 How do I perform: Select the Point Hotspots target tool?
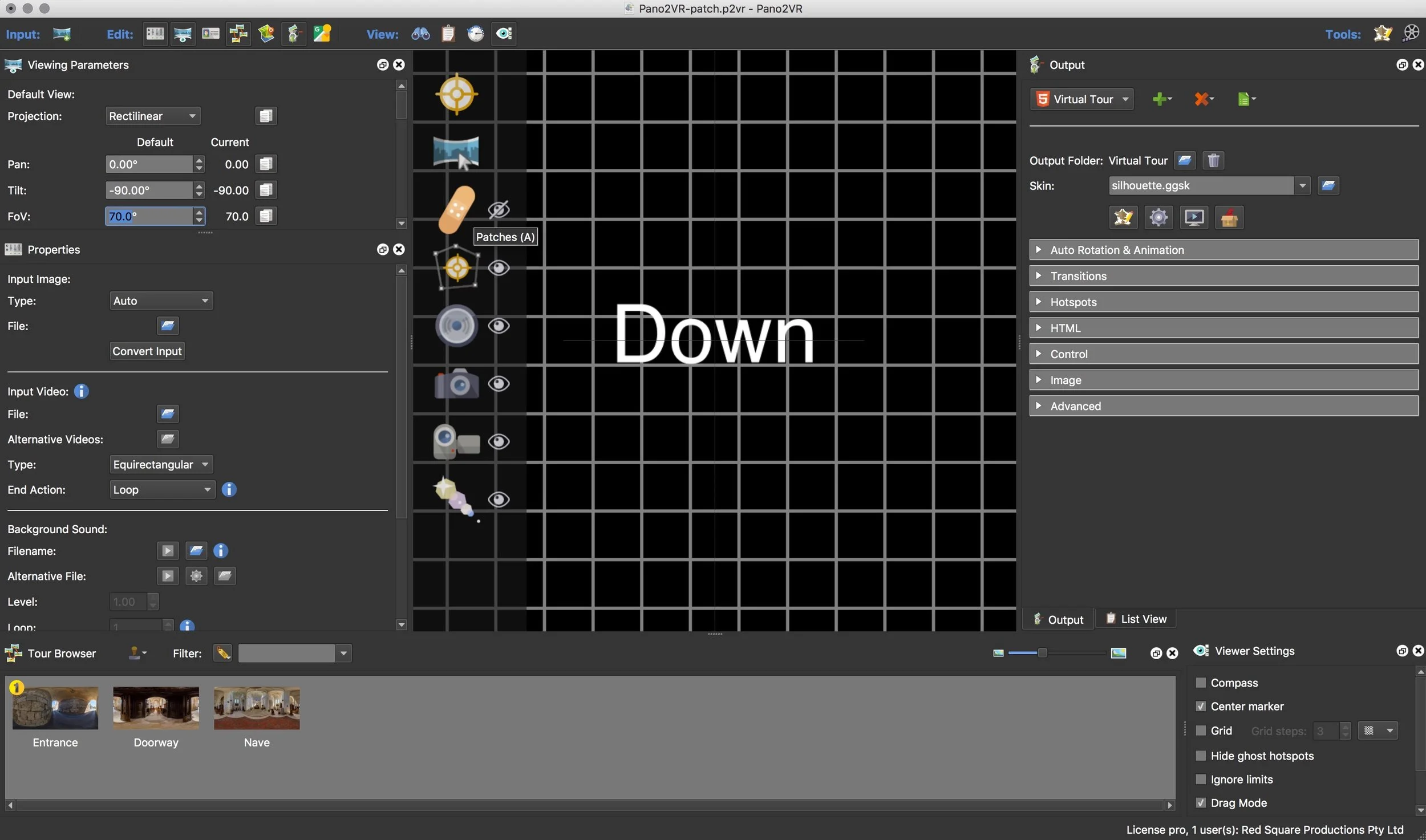tap(456, 94)
